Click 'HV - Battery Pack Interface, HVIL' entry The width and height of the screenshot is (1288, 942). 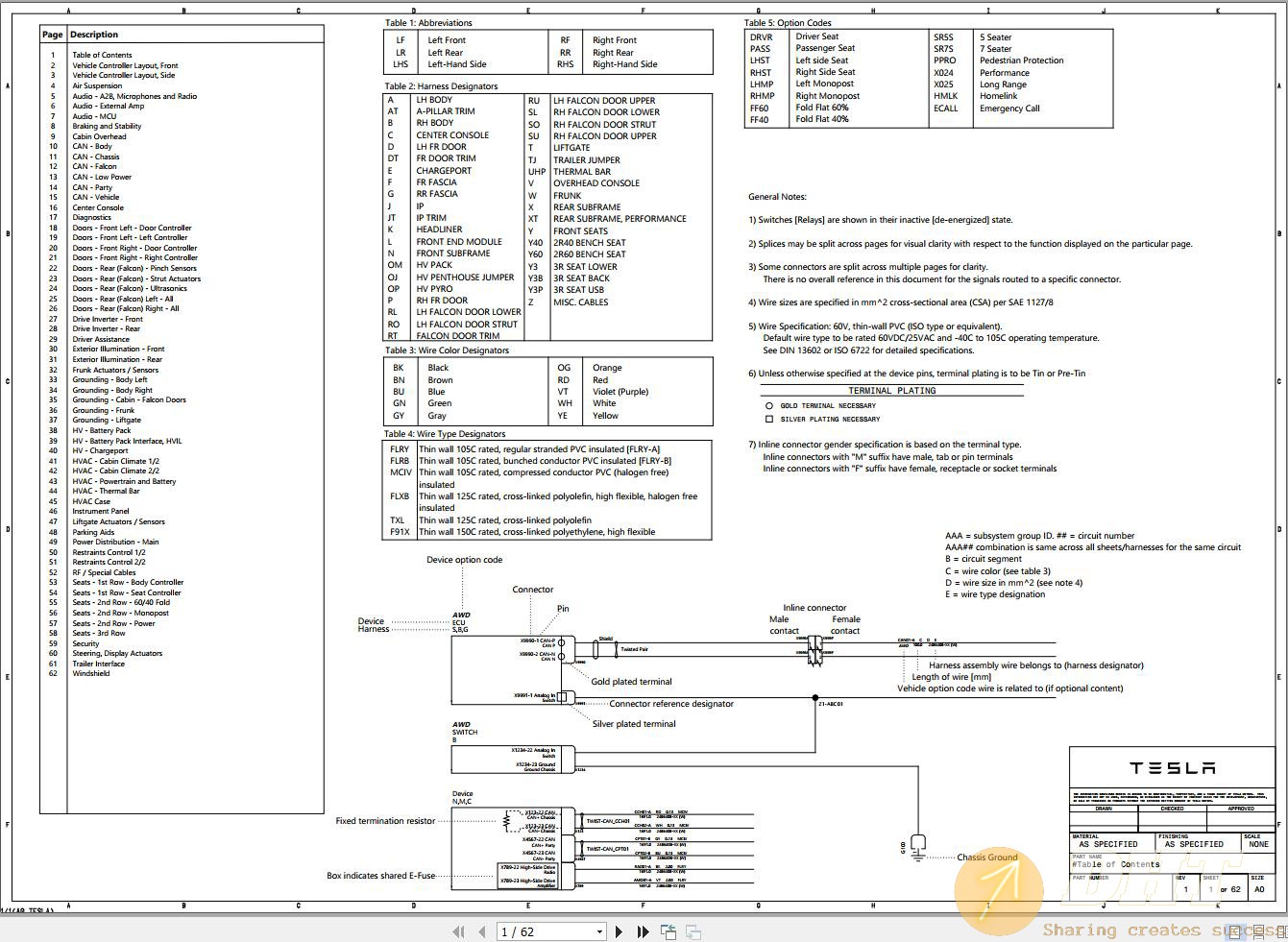click(x=127, y=441)
